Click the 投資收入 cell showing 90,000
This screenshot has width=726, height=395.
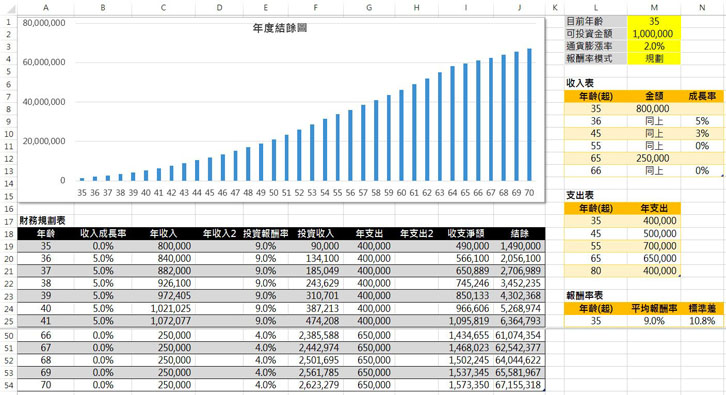coord(315,246)
